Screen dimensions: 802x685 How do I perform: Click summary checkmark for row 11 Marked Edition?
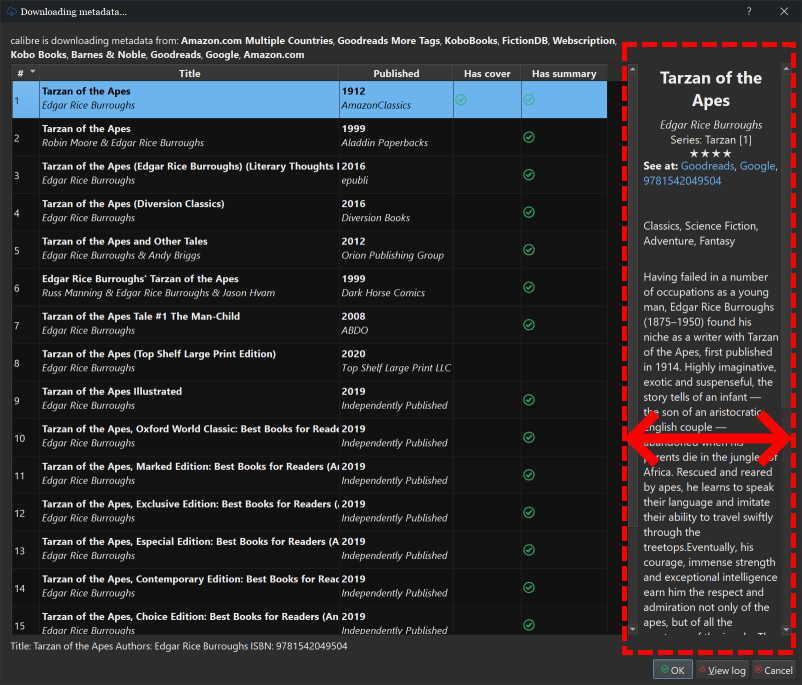[x=529, y=475]
